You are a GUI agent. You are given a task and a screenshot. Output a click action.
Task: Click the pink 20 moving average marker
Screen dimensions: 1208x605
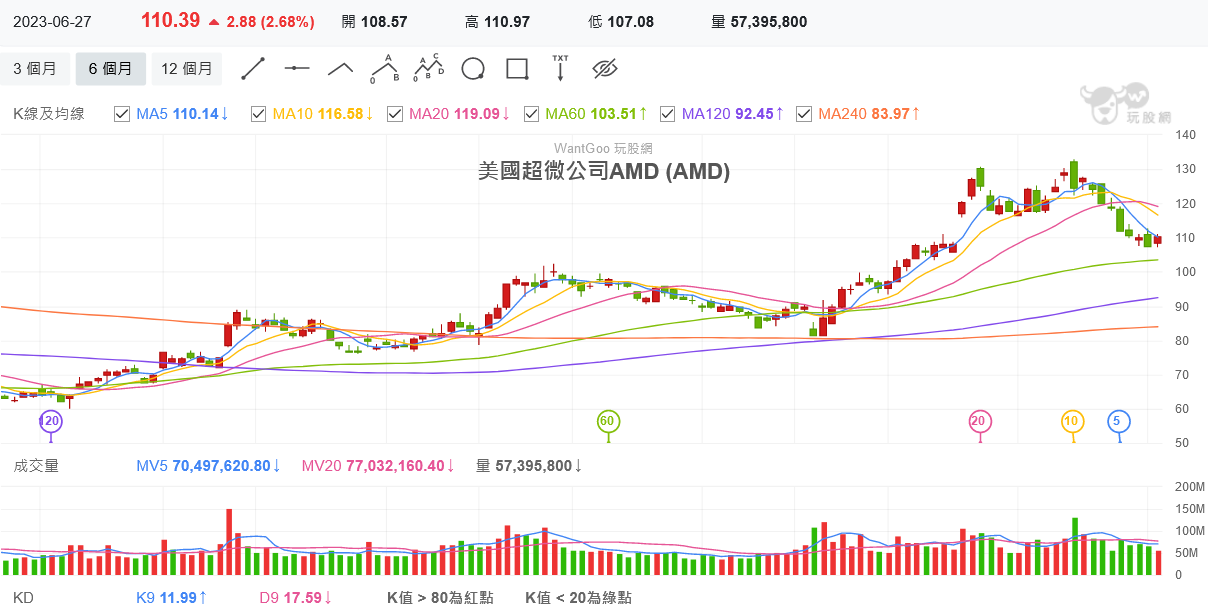click(x=980, y=421)
